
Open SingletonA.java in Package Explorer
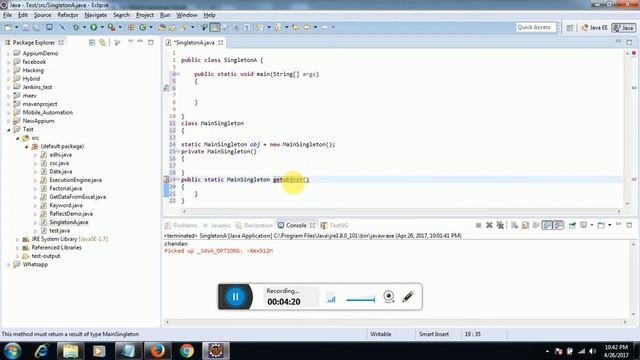(x=69, y=222)
